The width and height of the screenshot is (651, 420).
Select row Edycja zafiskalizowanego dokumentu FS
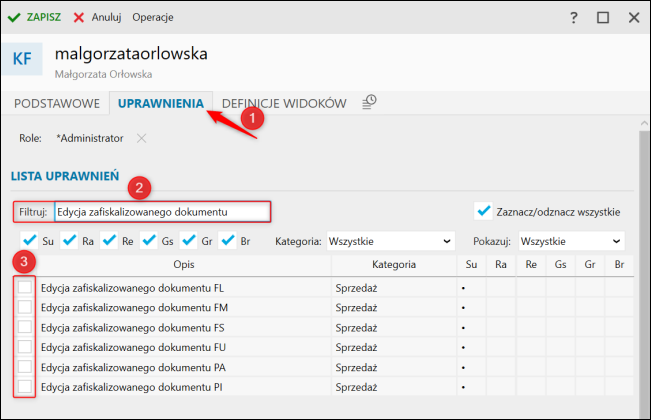323,327
